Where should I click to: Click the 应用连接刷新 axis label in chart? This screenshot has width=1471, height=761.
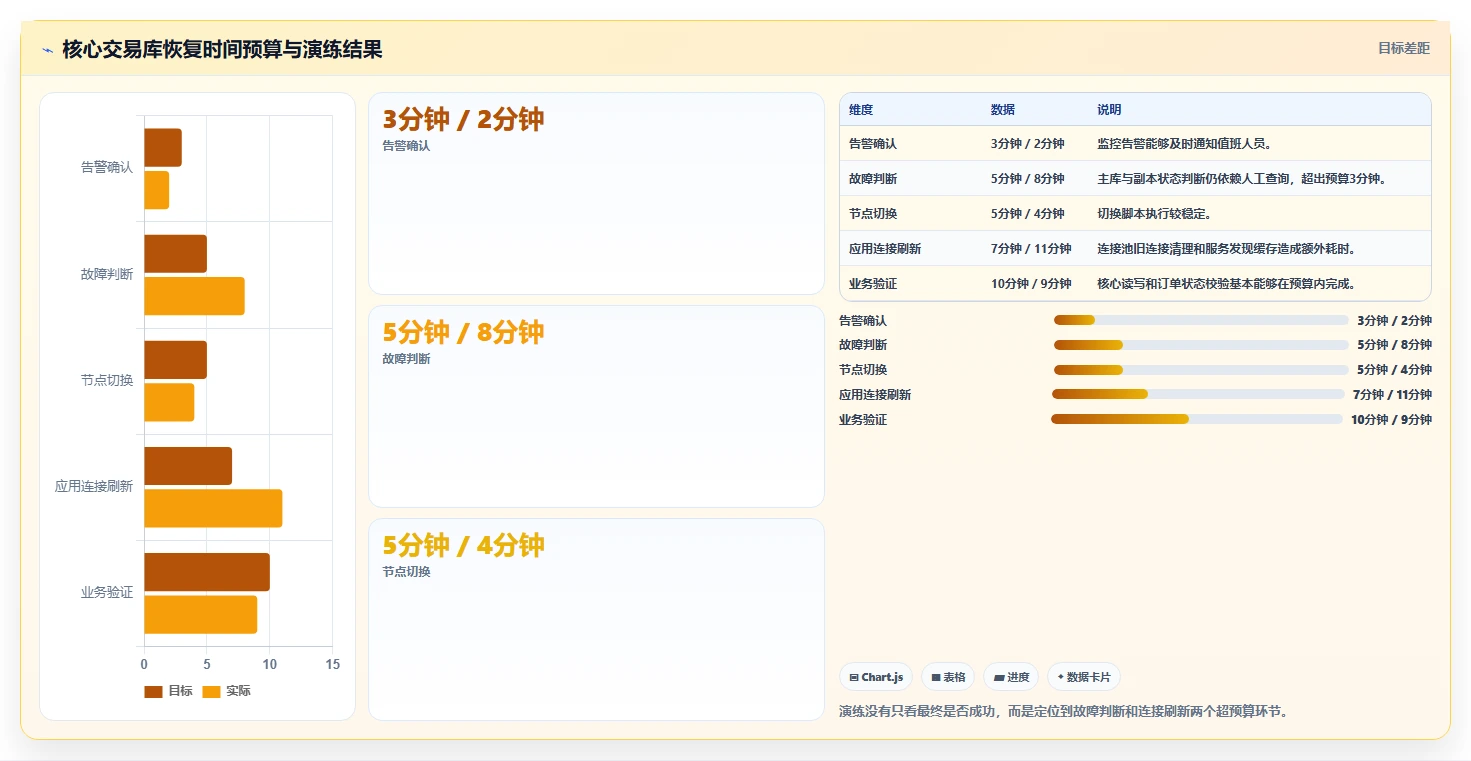[94, 487]
